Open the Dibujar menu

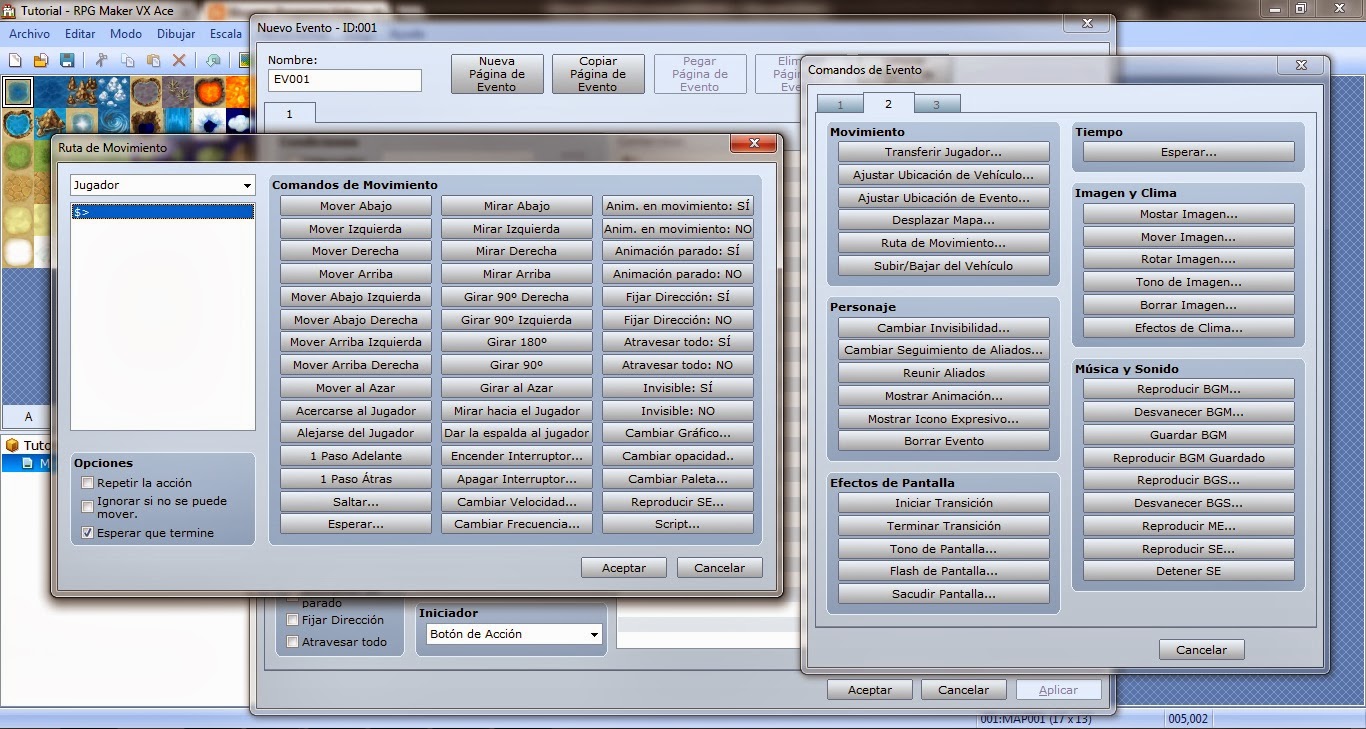pos(176,33)
